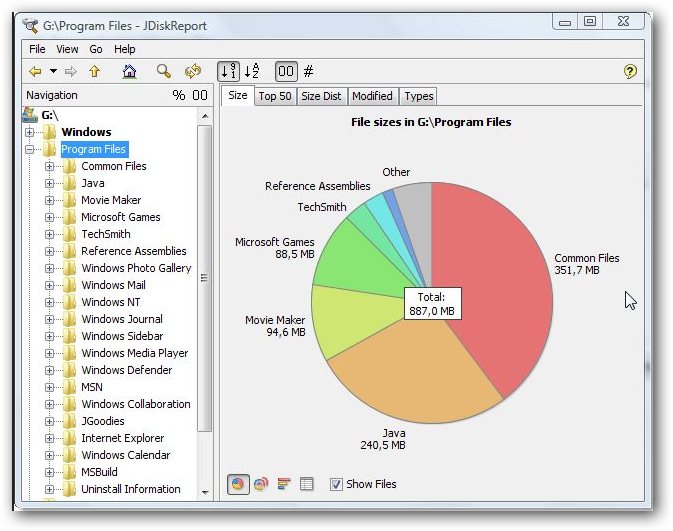Expand the Common Files tree node
This screenshot has height=531, width=673.
coord(49,166)
